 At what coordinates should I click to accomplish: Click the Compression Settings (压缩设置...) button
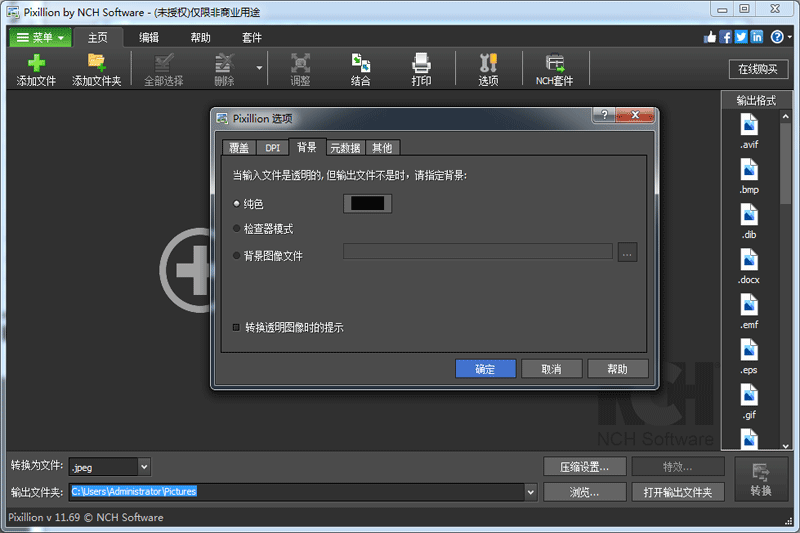(x=585, y=466)
